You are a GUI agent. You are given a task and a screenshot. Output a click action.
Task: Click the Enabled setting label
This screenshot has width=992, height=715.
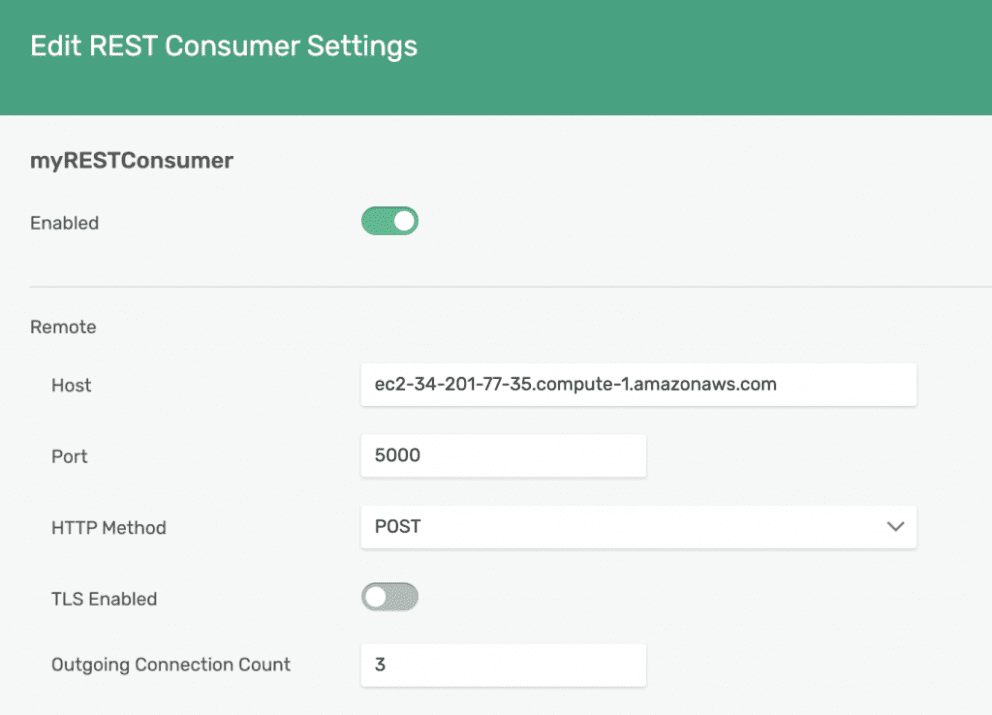coord(64,222)
